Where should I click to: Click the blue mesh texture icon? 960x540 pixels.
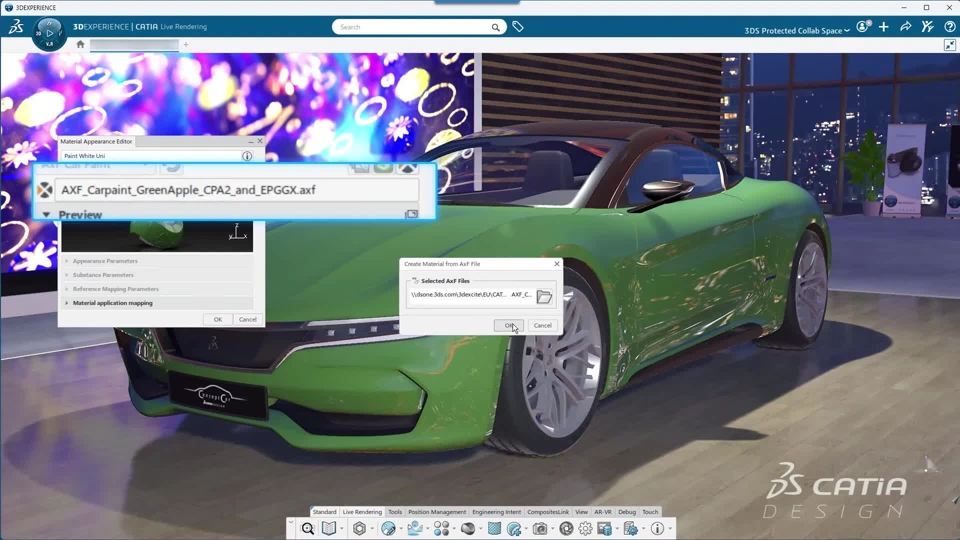(x=494, y=528)
